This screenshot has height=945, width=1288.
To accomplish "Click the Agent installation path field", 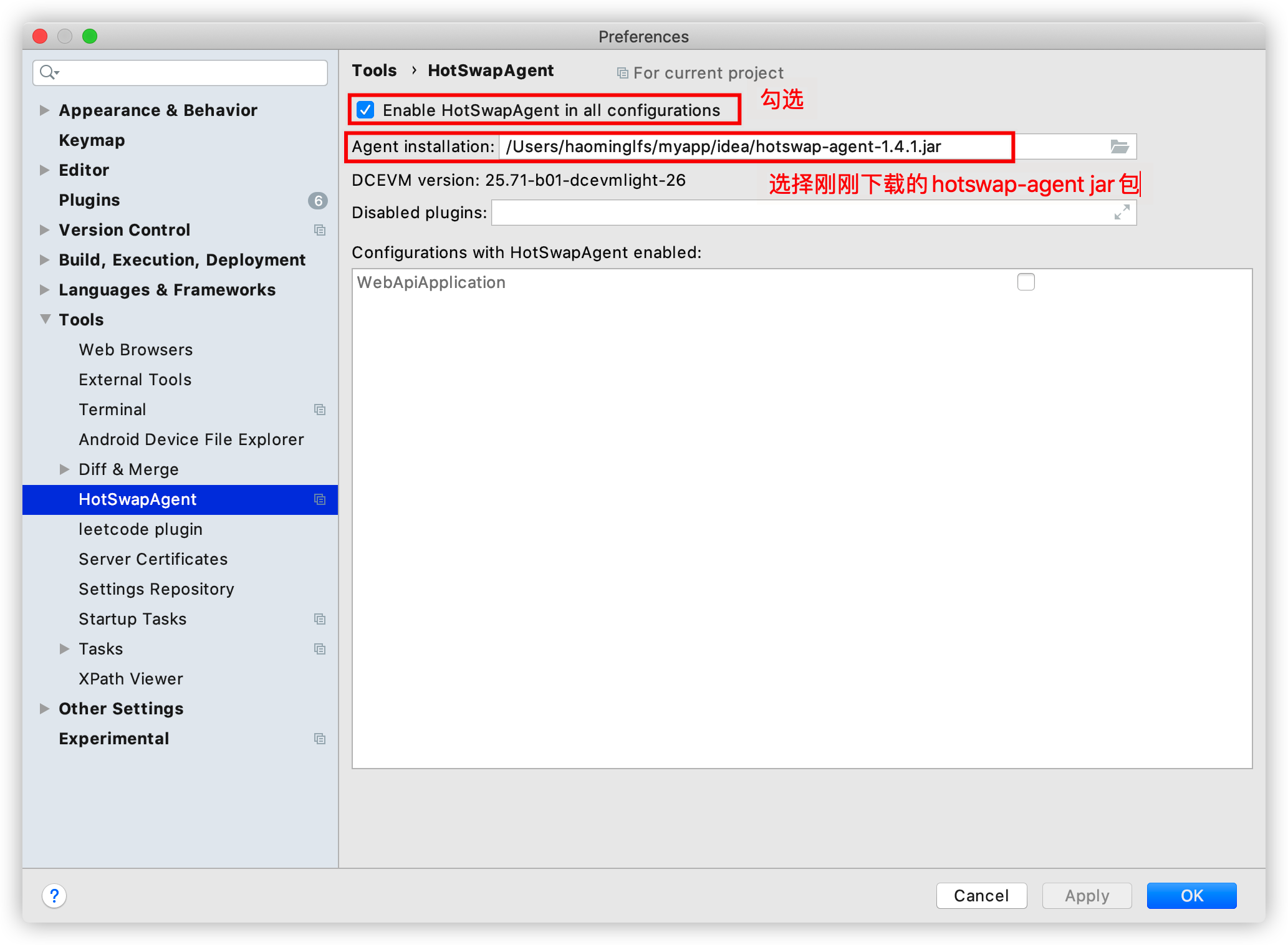I will [x=817, y=146].
